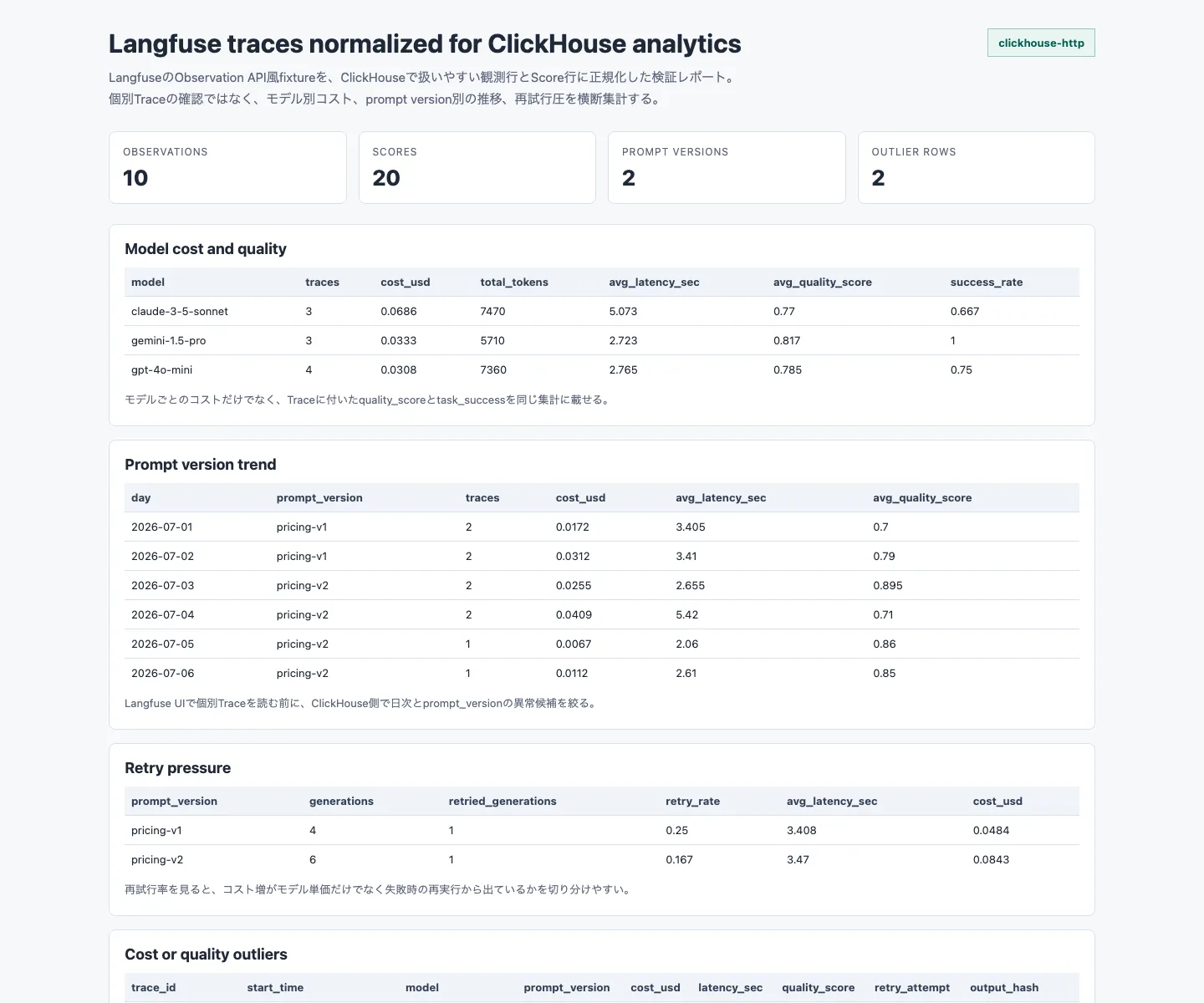This screenshot has height=1003, width=1204.
Task: Click retry rate 0.167
Action: point(679,860)
